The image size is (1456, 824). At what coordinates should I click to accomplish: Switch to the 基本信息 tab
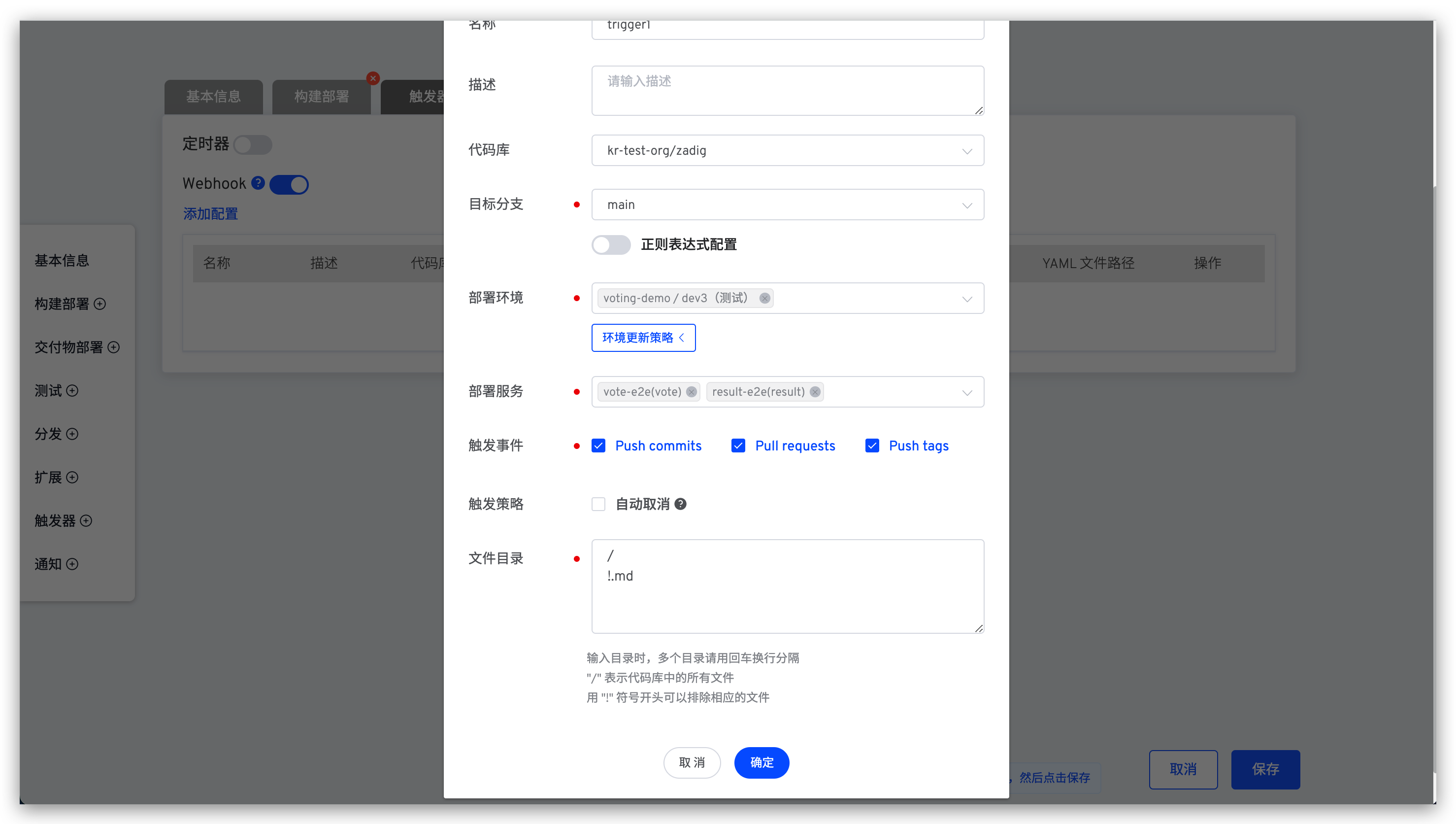click(x=213, y=97)
